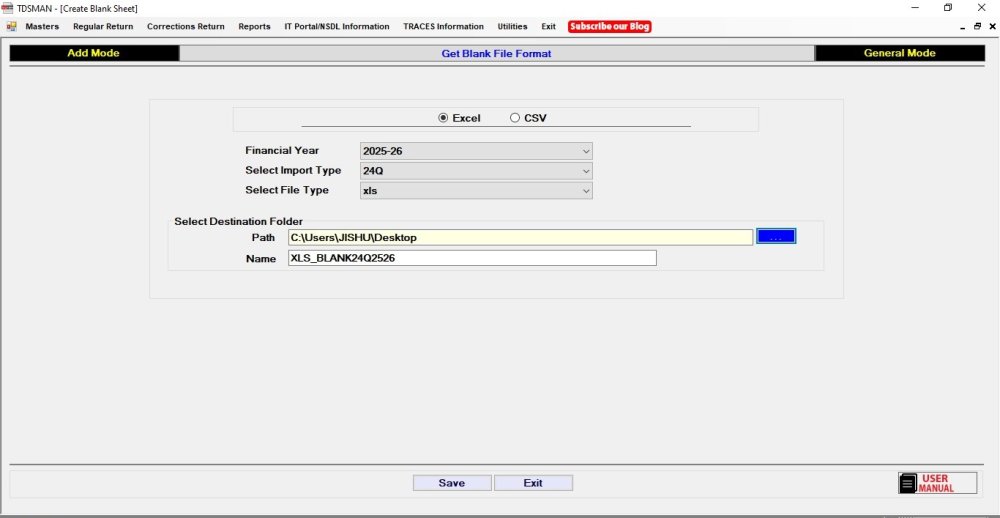Open the Reports menu

[x=254, y=27]
